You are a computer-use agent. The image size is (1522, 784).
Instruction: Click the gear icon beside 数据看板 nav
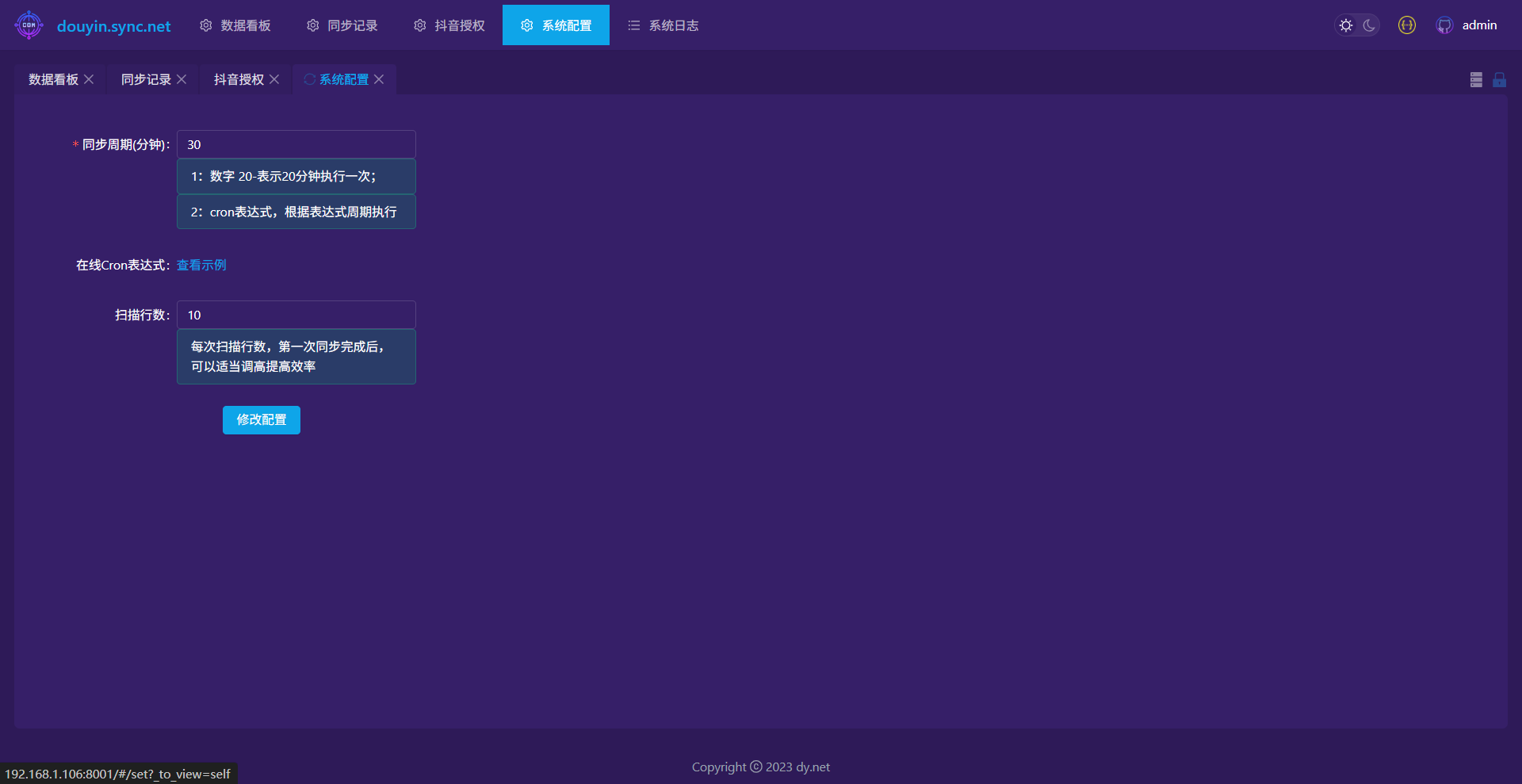tap(206, 25)
